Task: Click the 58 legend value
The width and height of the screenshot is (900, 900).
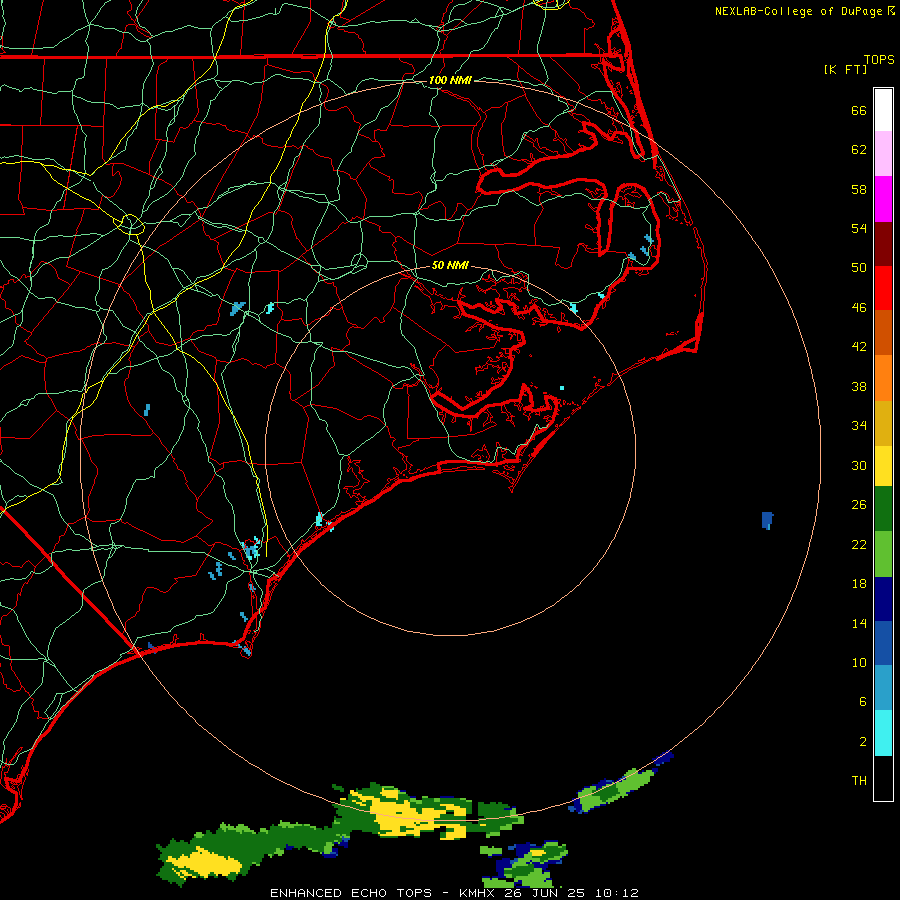Action: pyautogui.click(x=859, y=189)
